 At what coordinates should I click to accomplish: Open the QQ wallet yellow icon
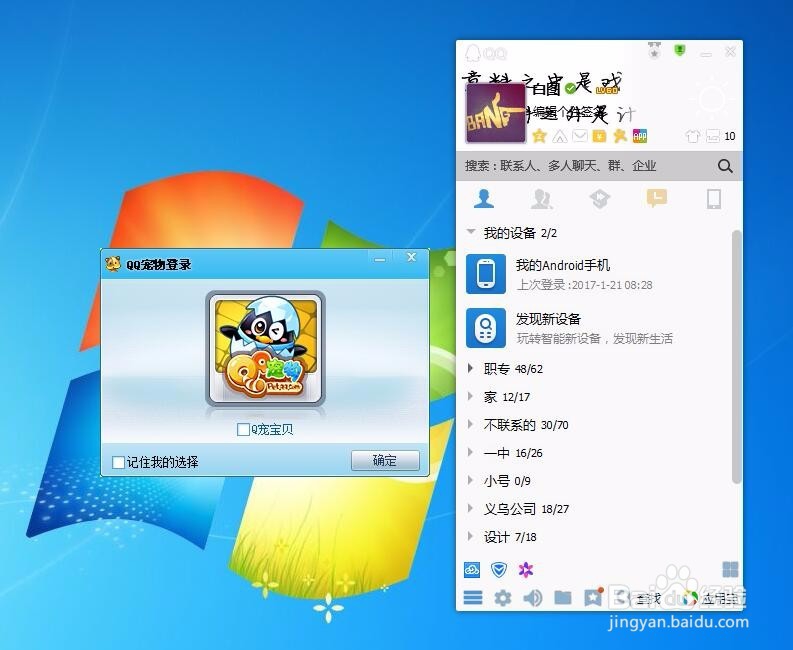(599, 136)
